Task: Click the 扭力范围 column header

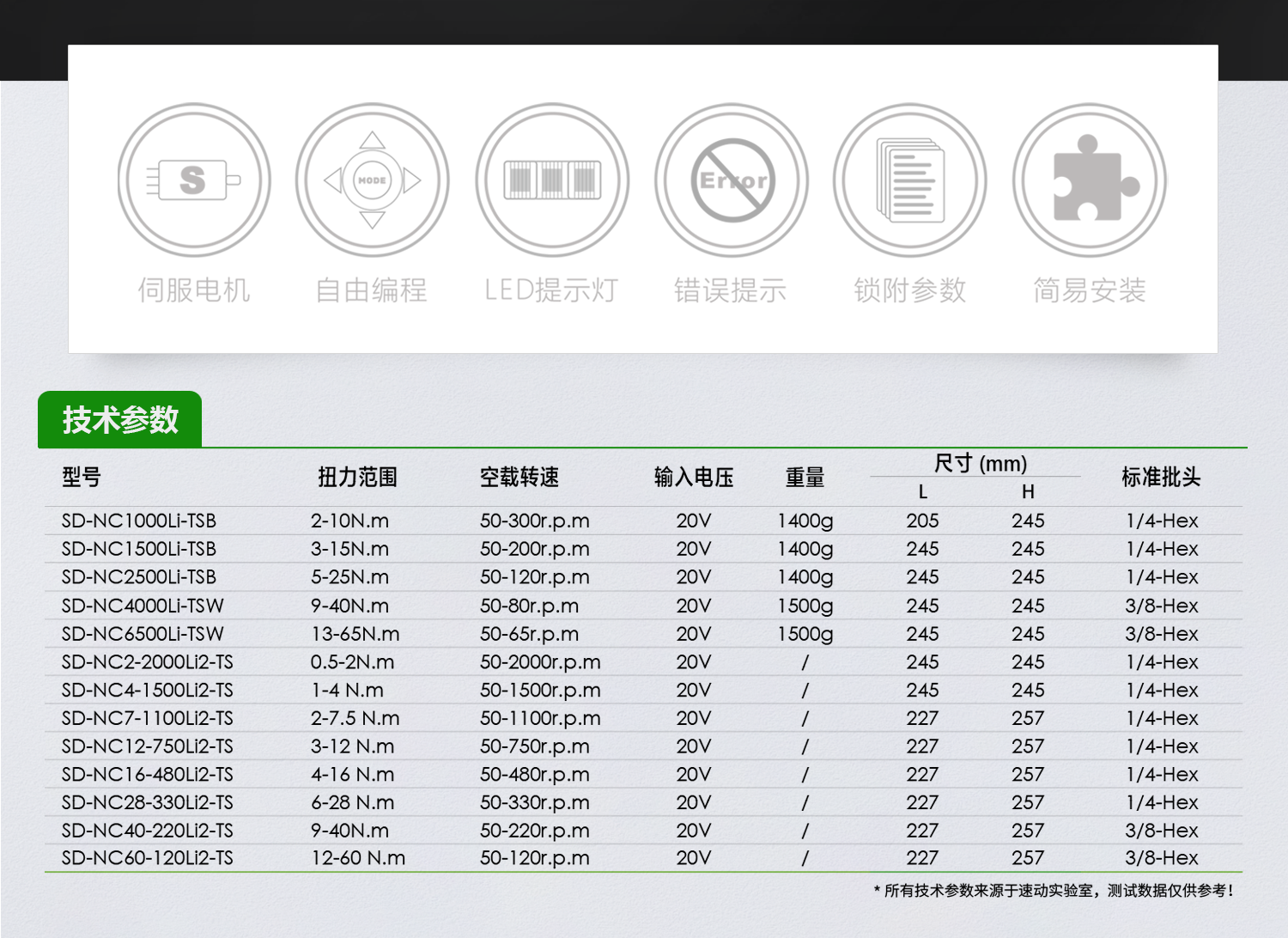Action: click(357, 478)
